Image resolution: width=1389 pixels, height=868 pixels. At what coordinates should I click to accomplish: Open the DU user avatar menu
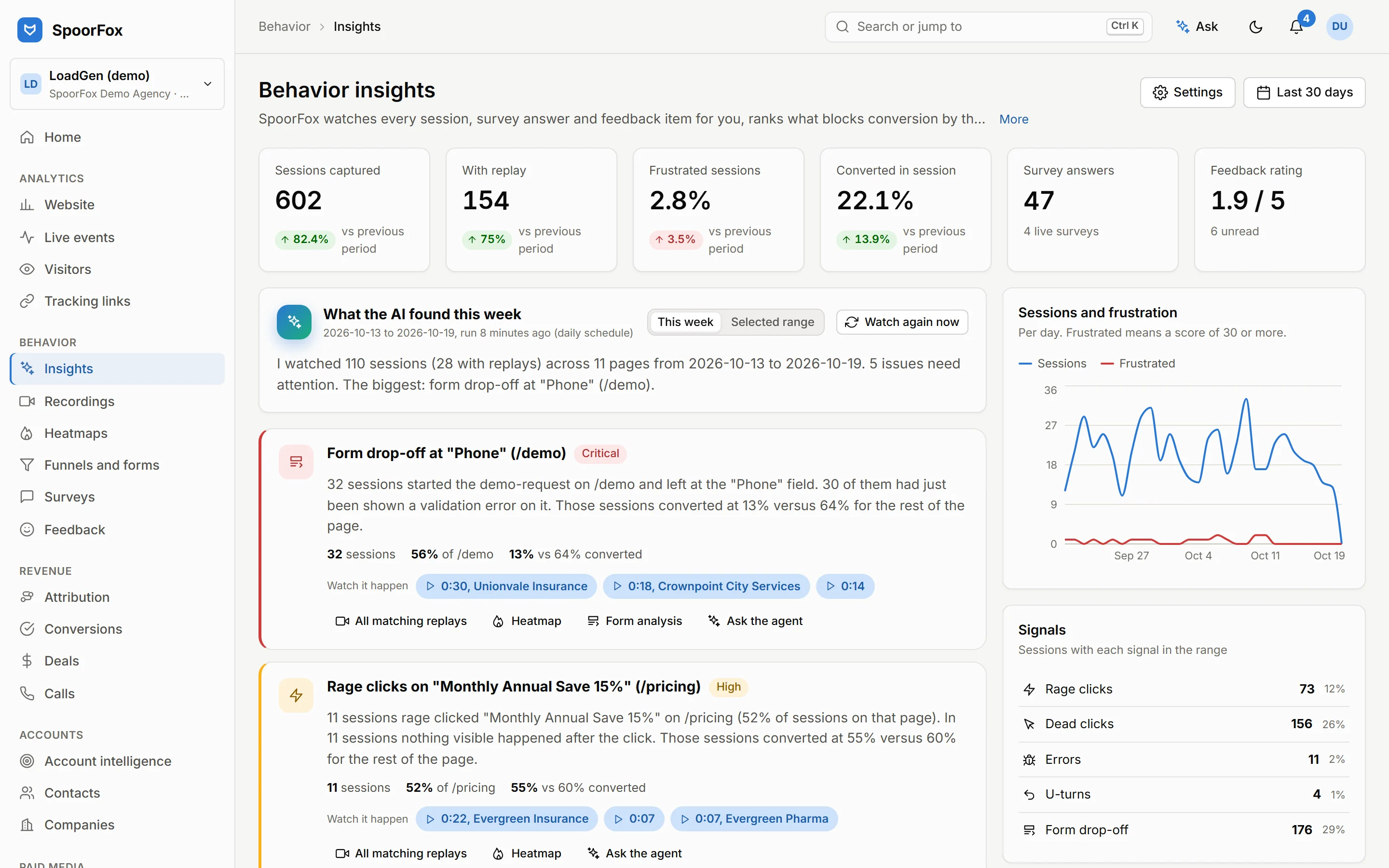1340,27
